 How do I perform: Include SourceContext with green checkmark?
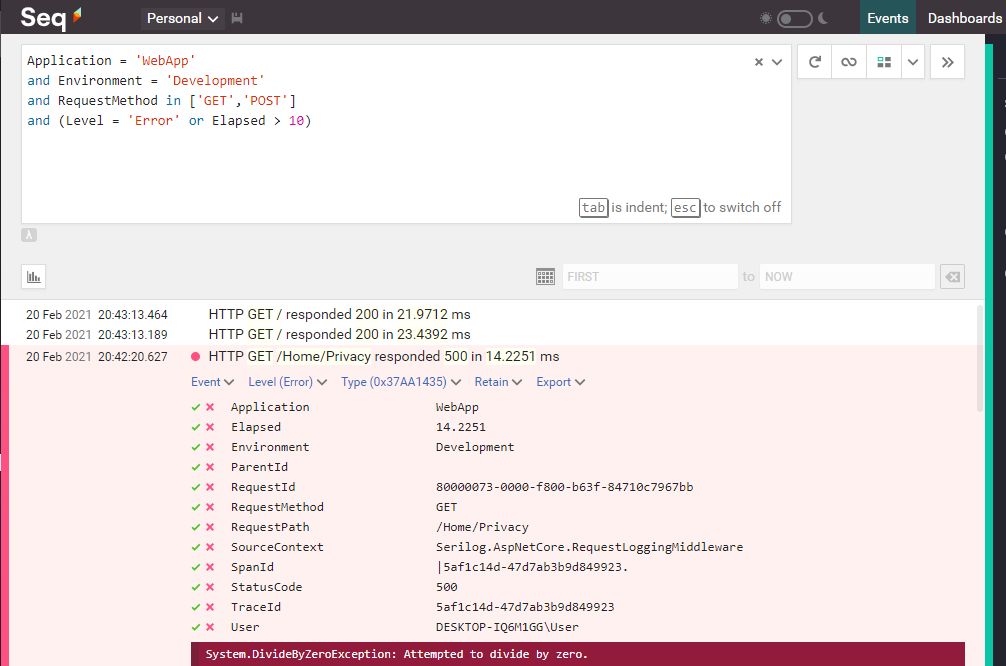tap(196, 547)
